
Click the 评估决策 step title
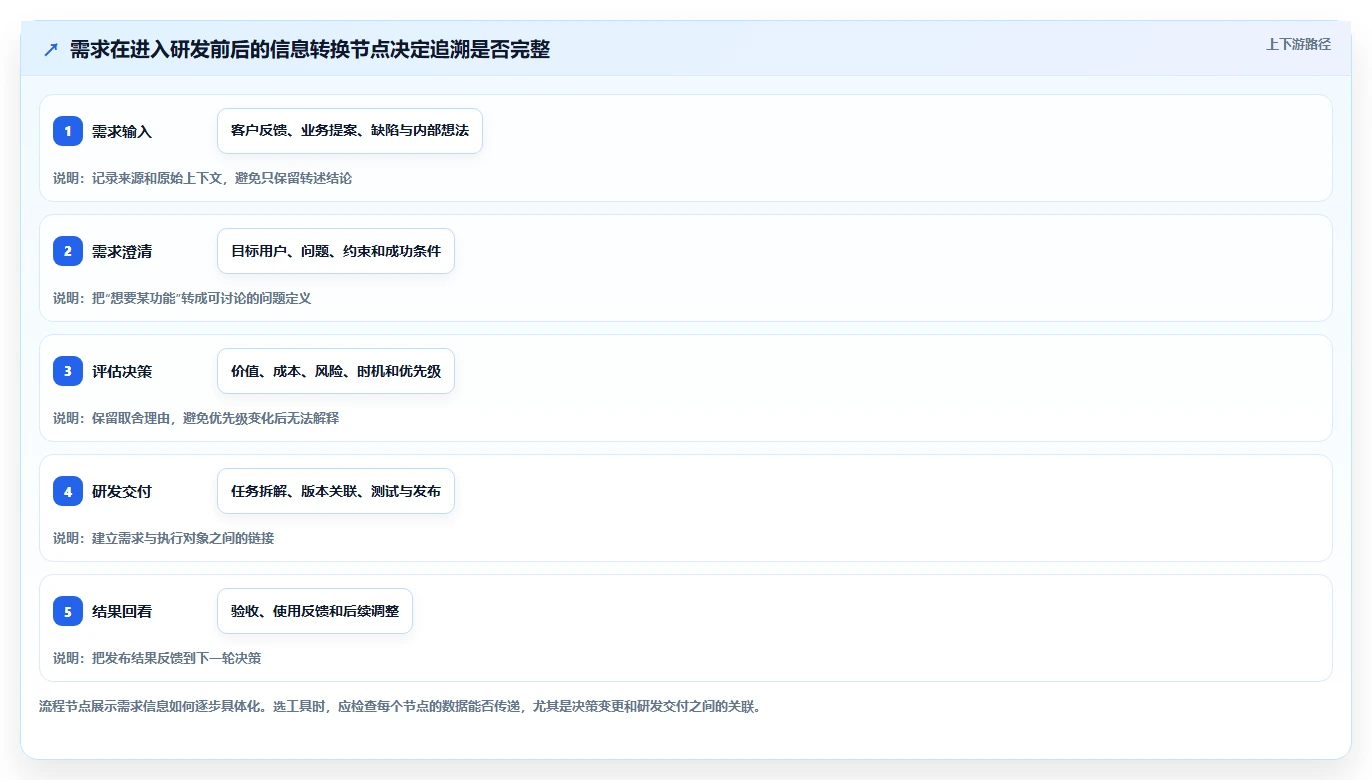pyautogui.click(x=122, y=371)
